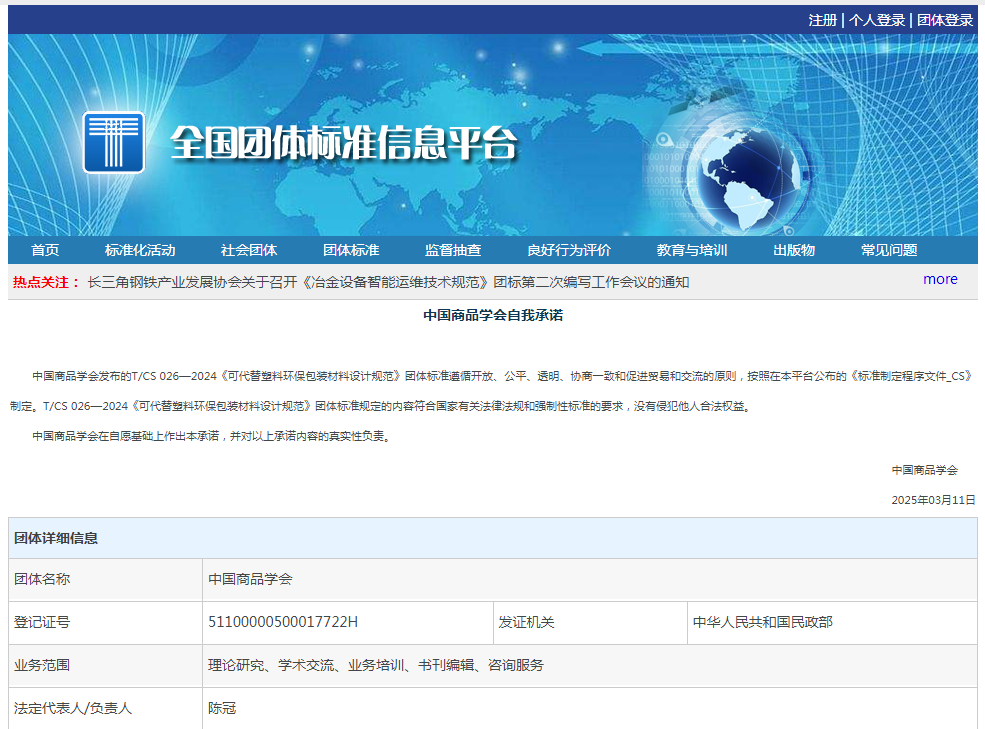Go to the 首页 home menu

coord(45,250)
